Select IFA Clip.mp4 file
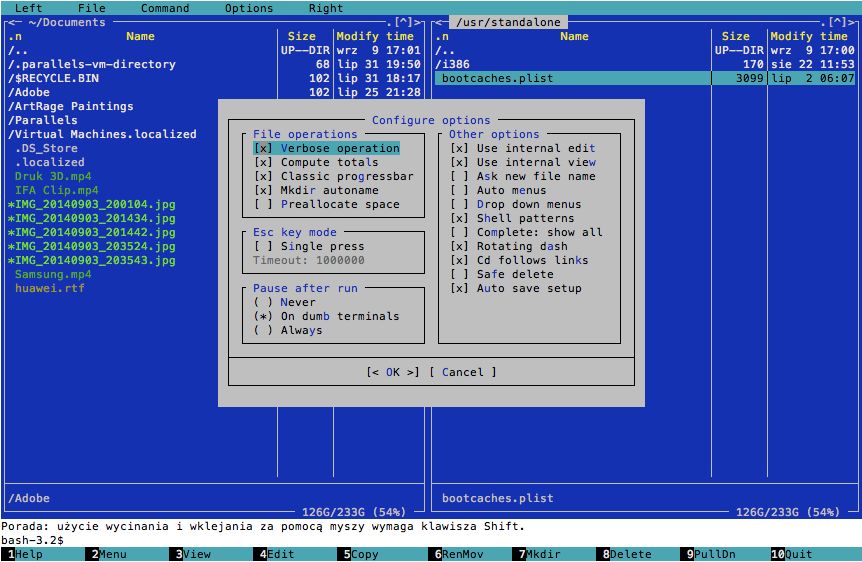This screenshot has width=862, height=562. pos(57,190)
